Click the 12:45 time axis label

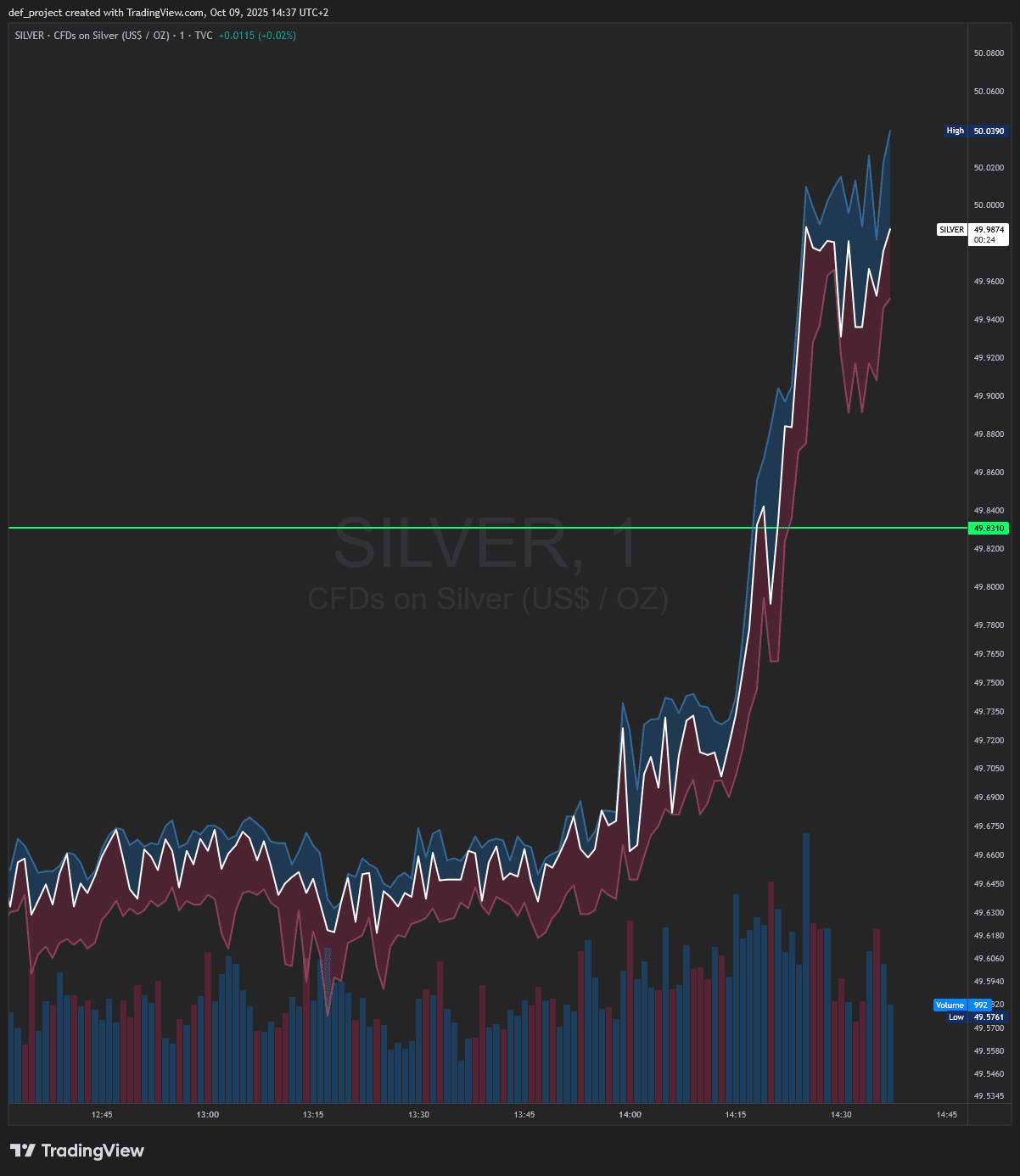[102, 1115]
